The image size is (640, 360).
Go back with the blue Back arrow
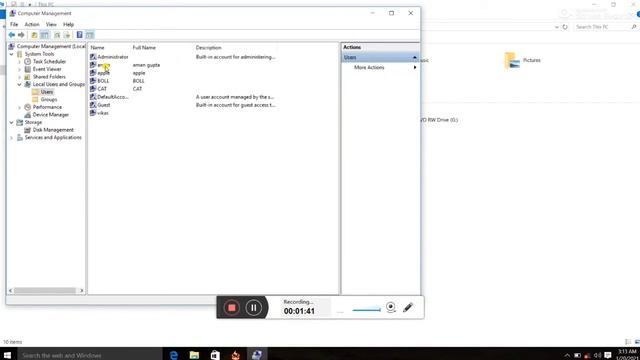(11, 35)
